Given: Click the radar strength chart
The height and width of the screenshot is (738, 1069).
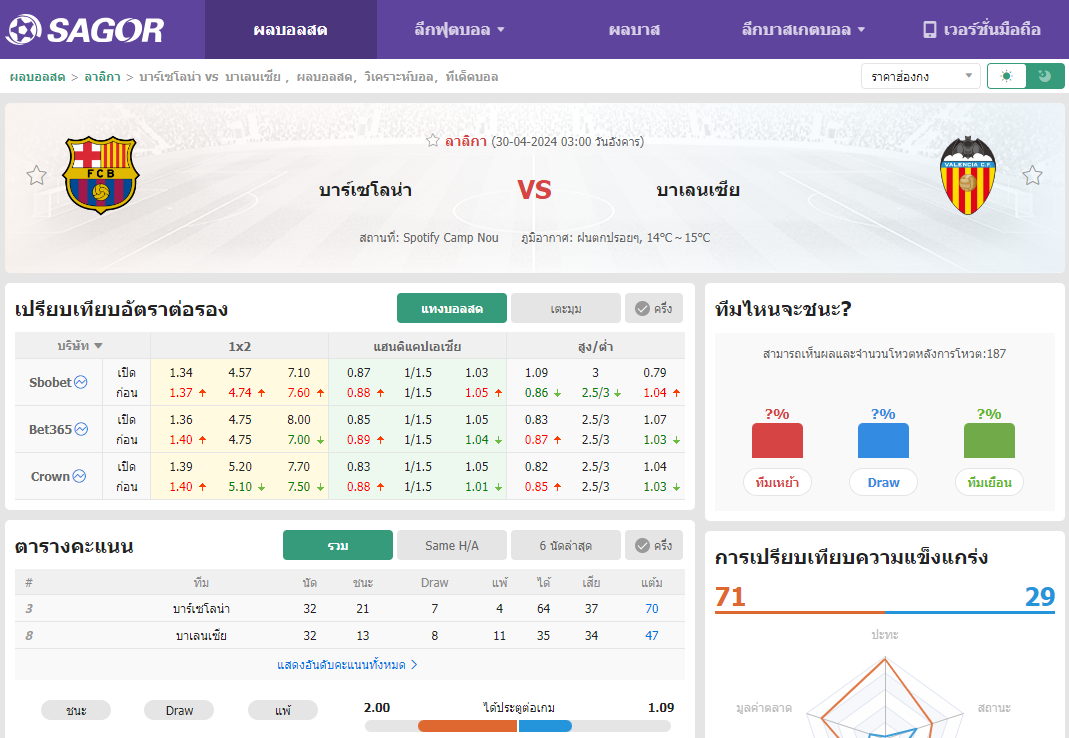Looking at the screenshot, I should coord(884,699).
